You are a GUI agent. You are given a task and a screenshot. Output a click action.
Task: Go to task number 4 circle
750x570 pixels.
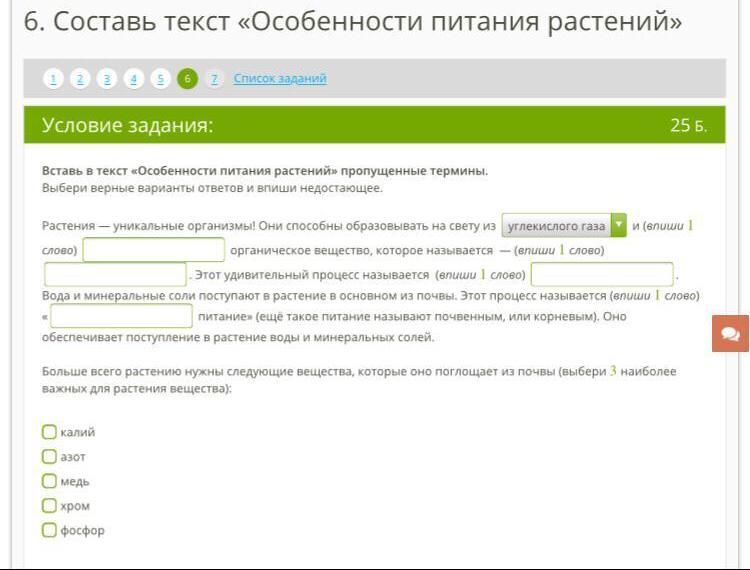tap(134, 79)
